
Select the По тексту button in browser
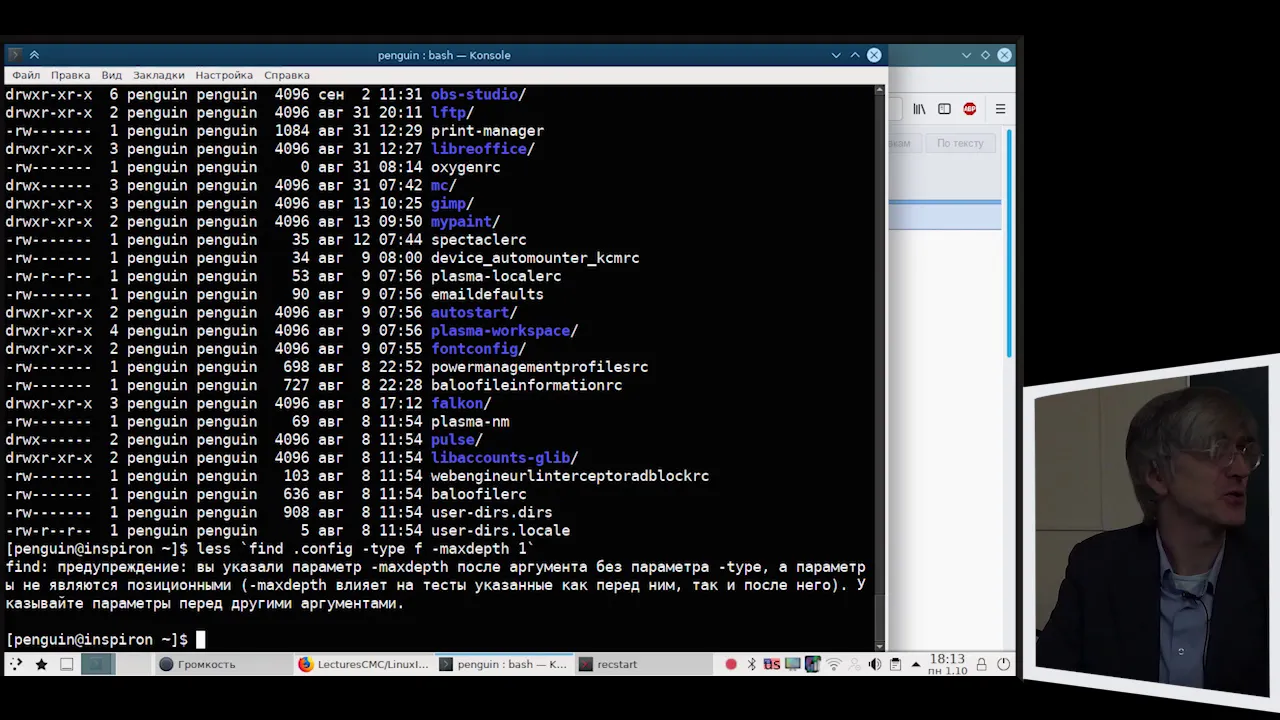[x=960, y=143]
